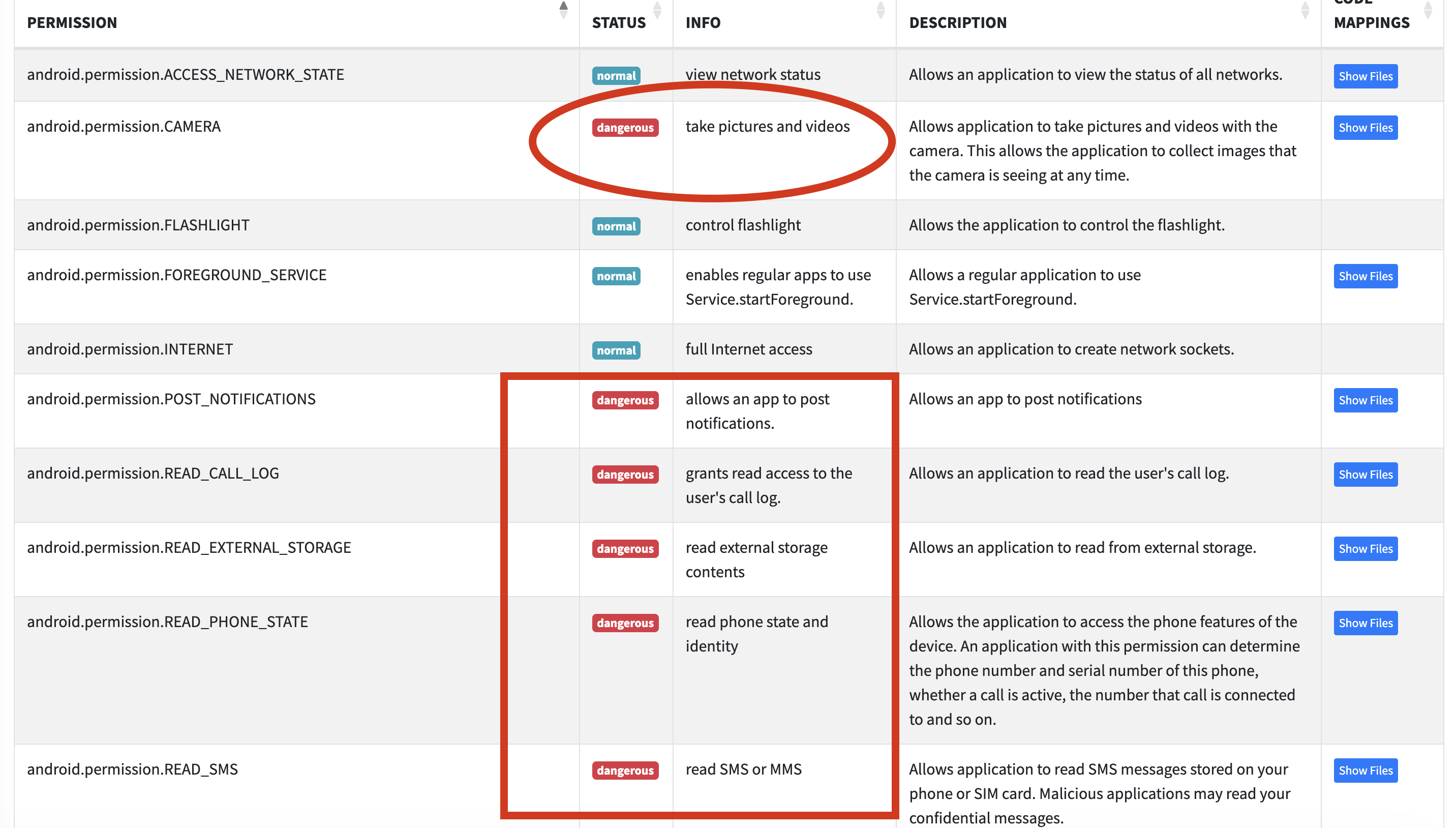
Task: Click the DESCRIPTION column sort icon
Action: [1305, 10]
